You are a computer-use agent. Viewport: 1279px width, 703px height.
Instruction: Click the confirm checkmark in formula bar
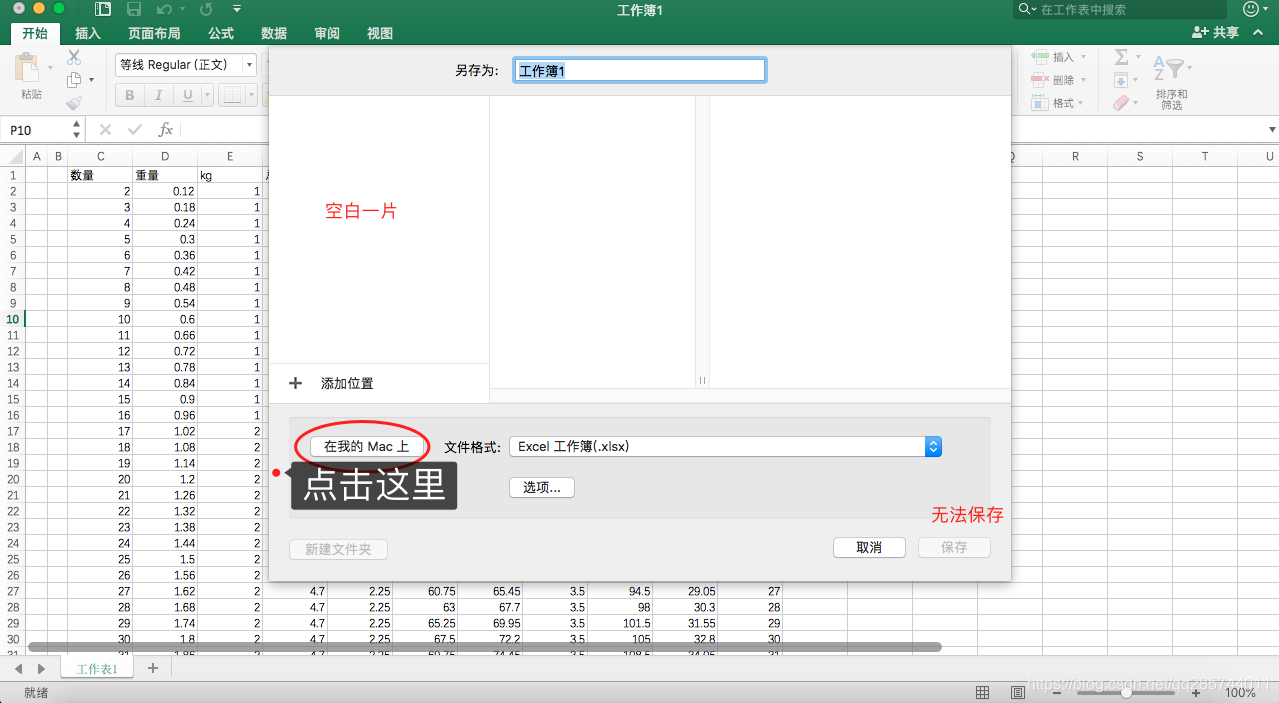135,130
